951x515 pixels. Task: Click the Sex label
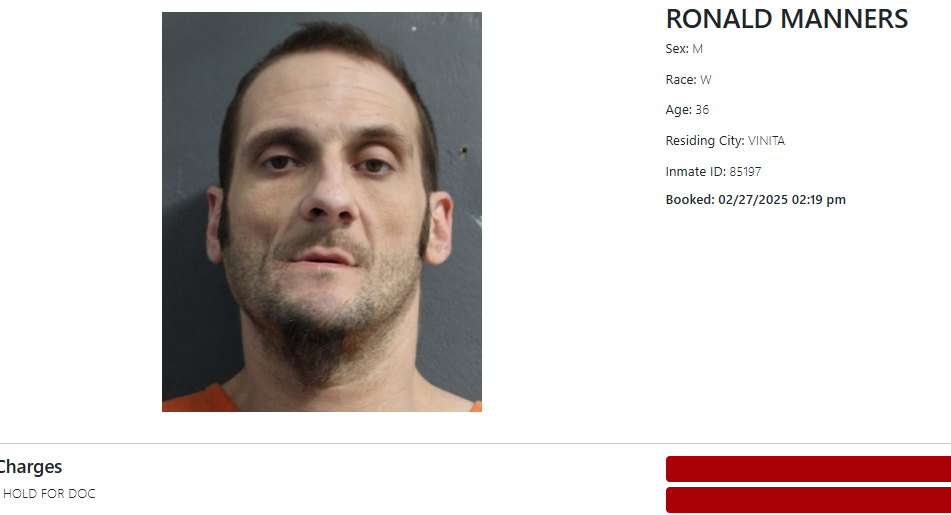tap(677, 49)
